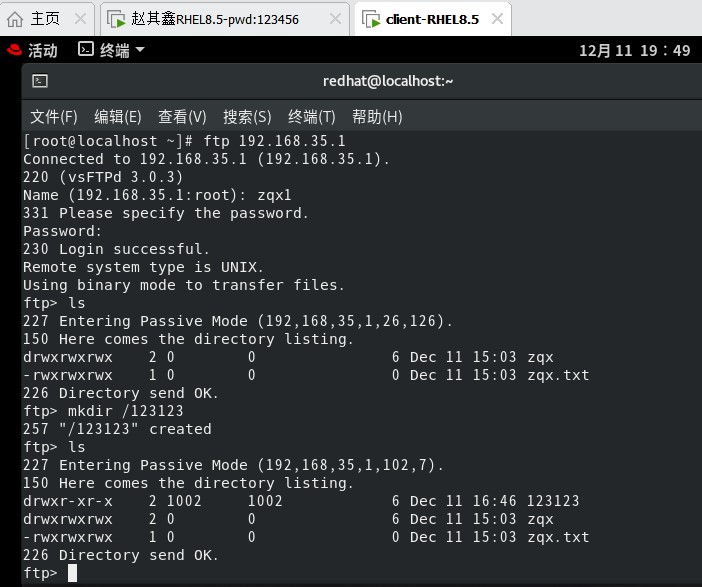Click '220 (vsFTPd 3.0.3)' line
This screenshot has height=587, width=702.
[x=103, y=177]
